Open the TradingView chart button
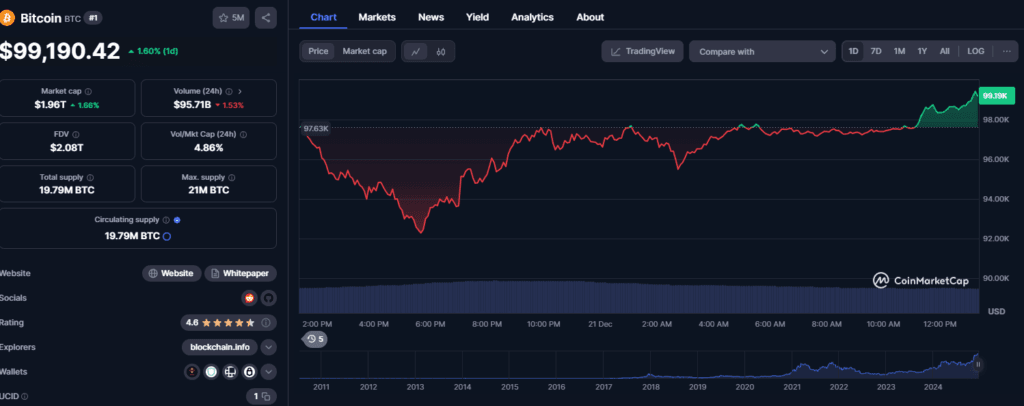Viewport: 1024px width, 406px height. point(643,52)
